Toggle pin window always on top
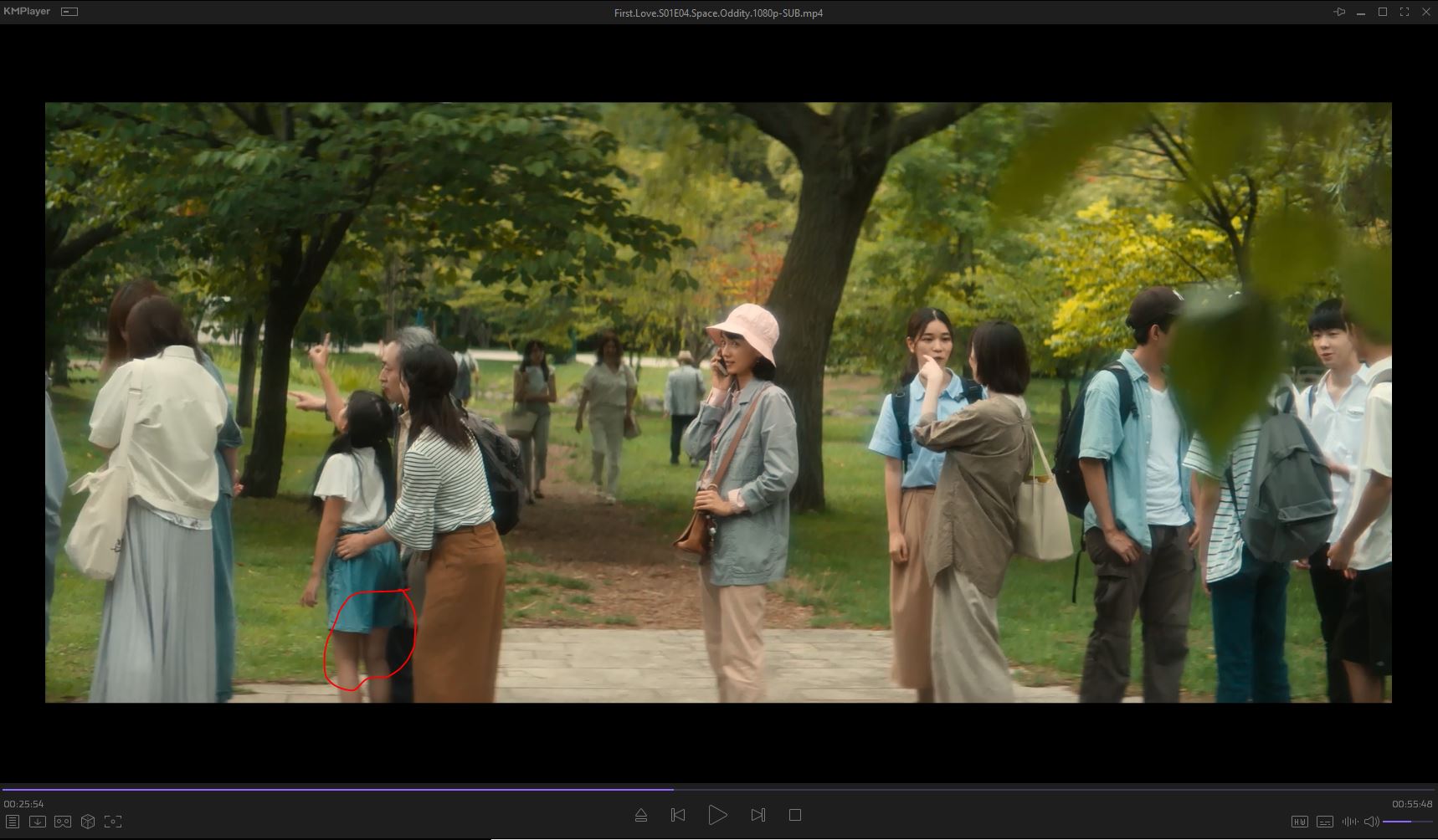Screen dimensions: 1438x840 1339,13
